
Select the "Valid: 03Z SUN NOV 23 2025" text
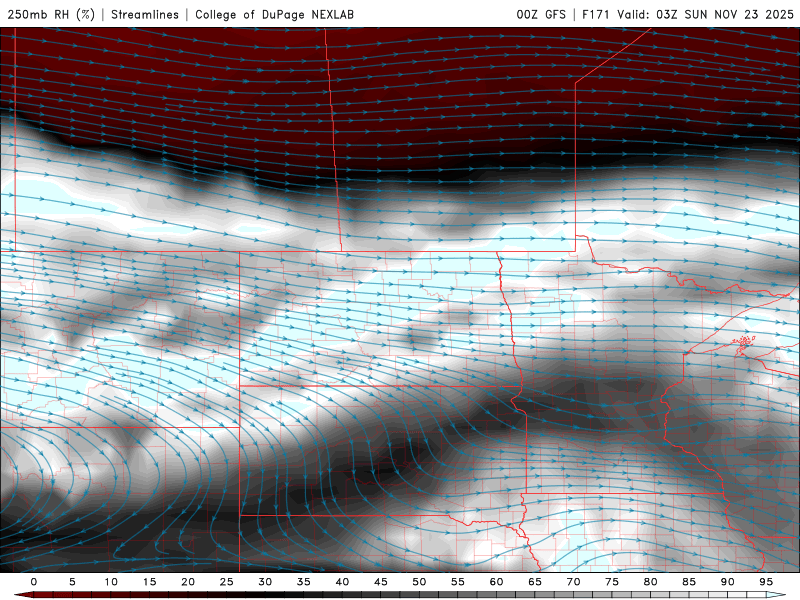706,15
